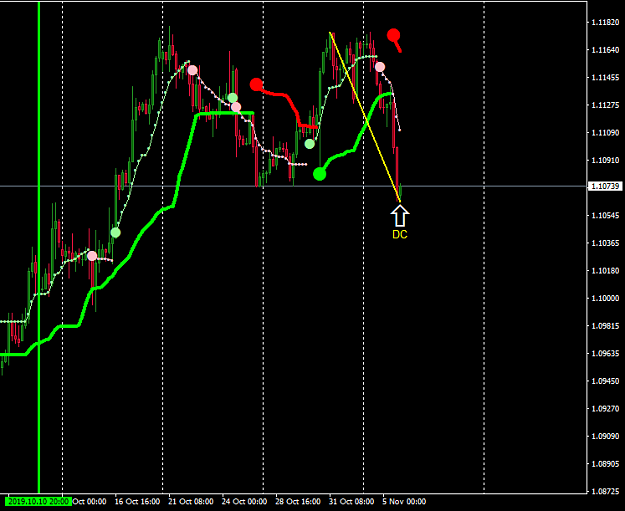Click the white up arrow above DC
This screenshot has height=511, width=625.
[400, 216]
